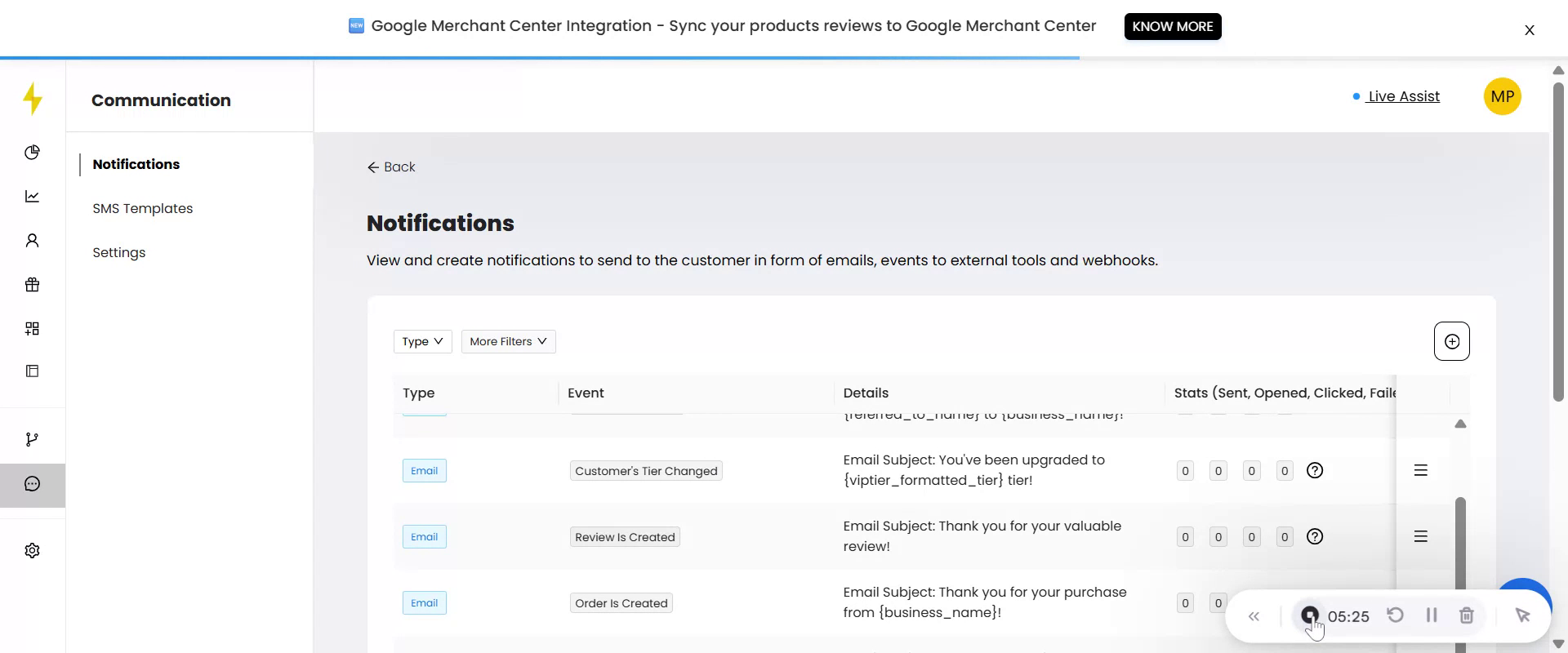Open the line graph analytics icon
The height and width of the screenshot is (653, 1568).
pyautogui.click(x=33, y=197)
